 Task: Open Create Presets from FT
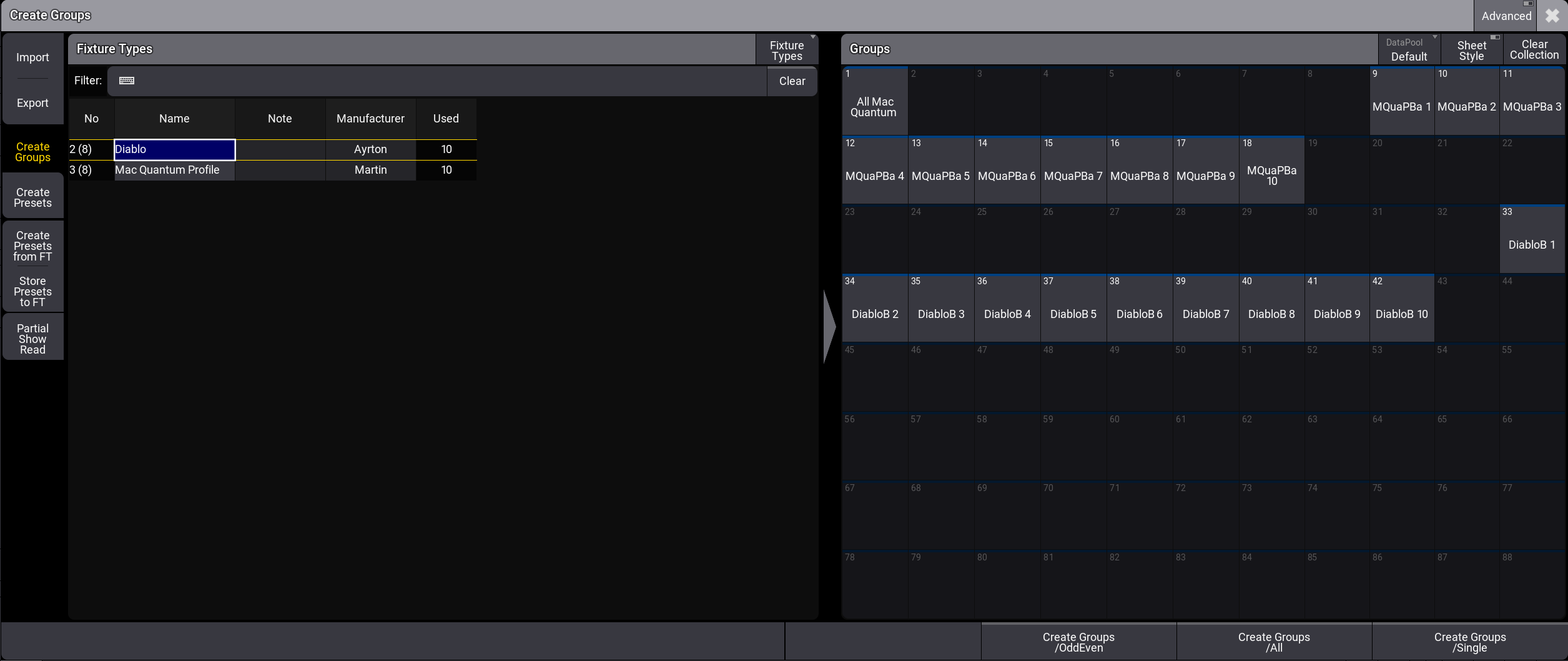pos(32,246)
